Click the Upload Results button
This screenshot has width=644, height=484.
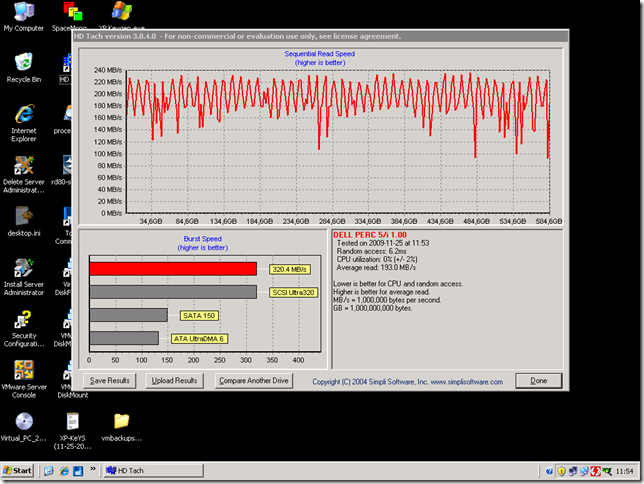pos(173,381)
